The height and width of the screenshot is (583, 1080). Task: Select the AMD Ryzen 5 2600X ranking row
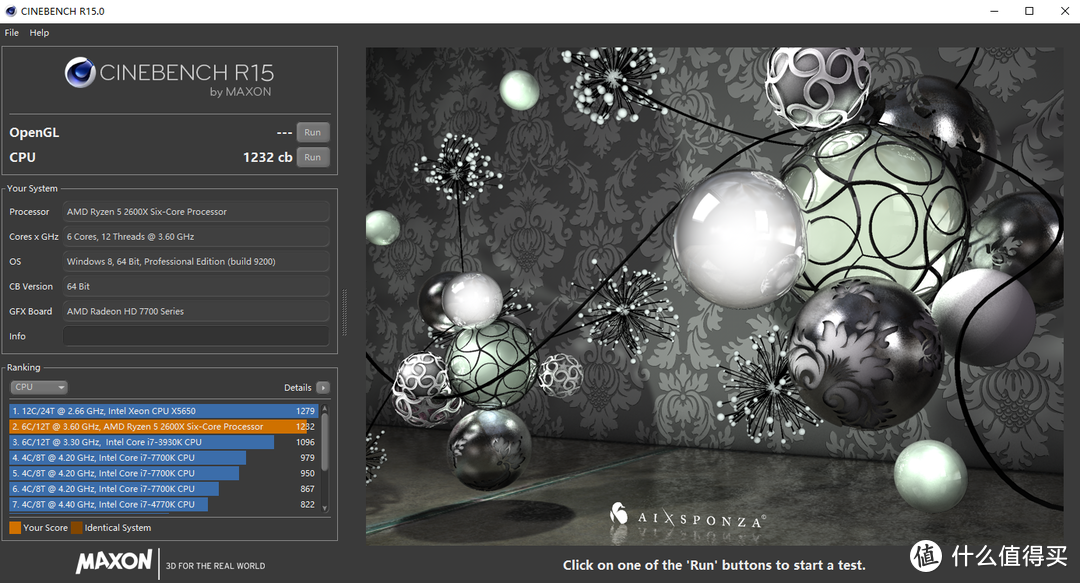coord(164,427)
